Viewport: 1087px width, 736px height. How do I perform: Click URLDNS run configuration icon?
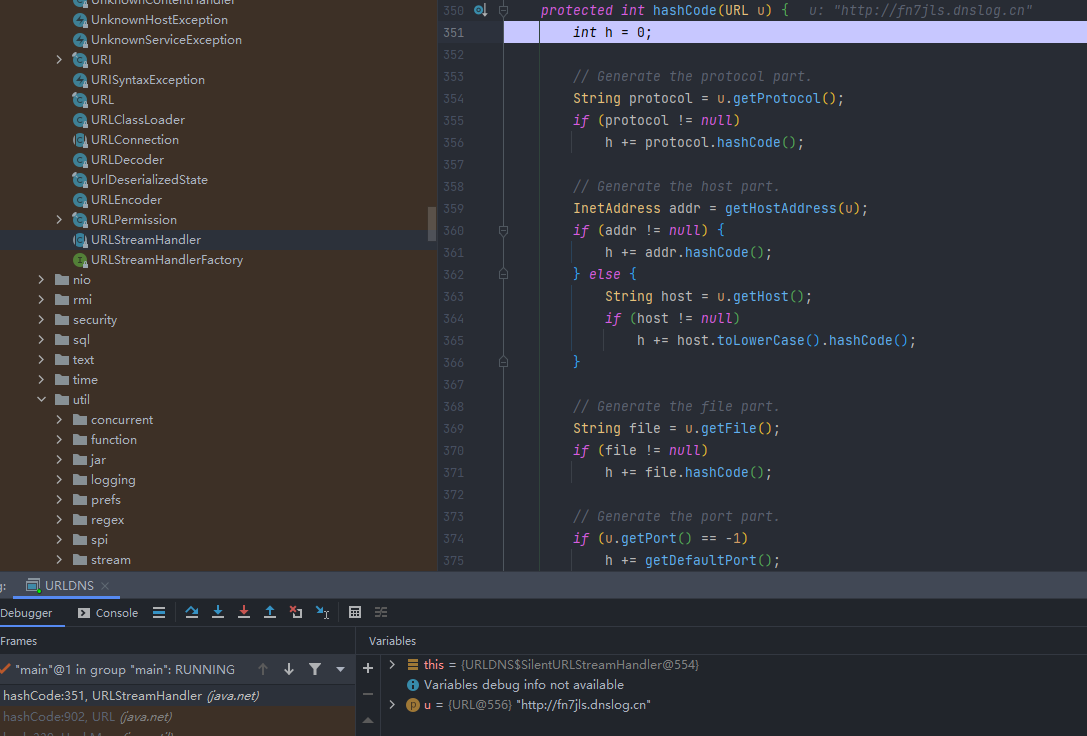tap(33, 586)
